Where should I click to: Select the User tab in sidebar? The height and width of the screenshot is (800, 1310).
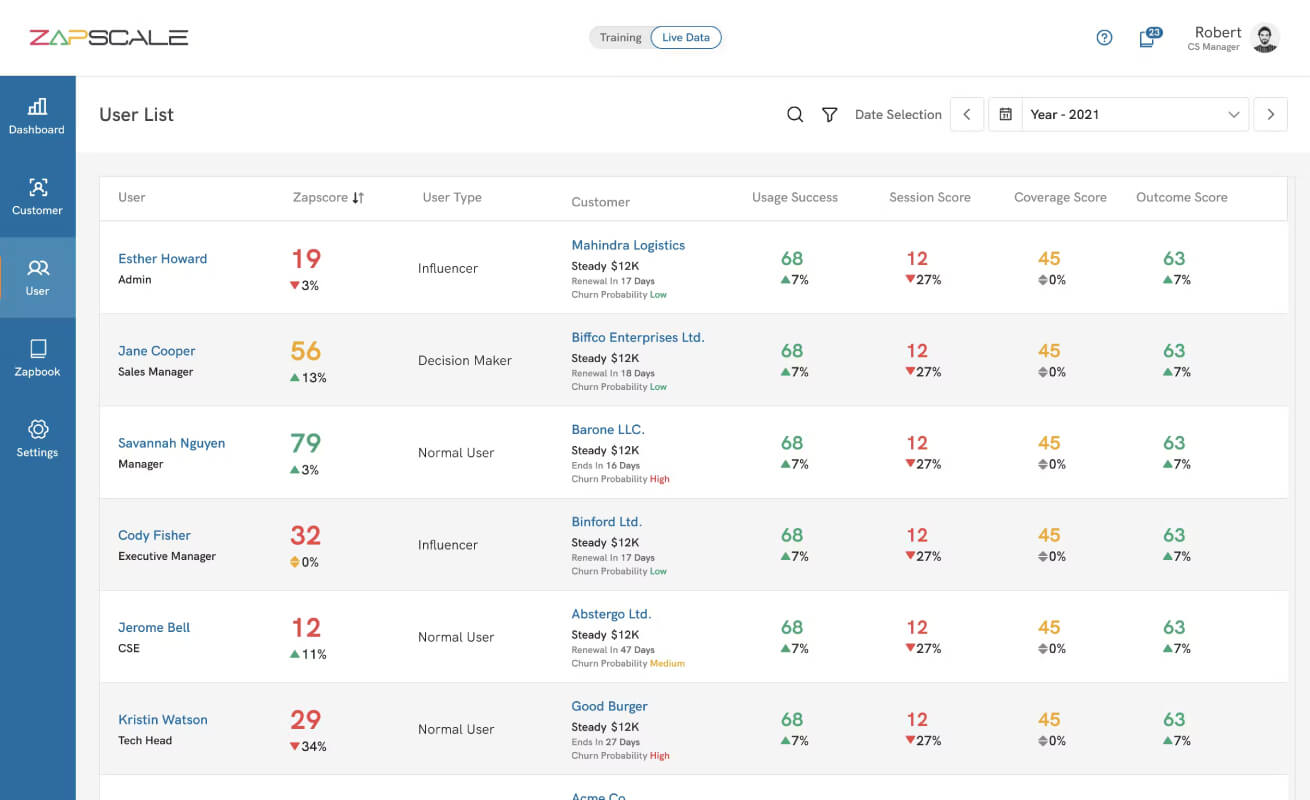tap(37, 278)
